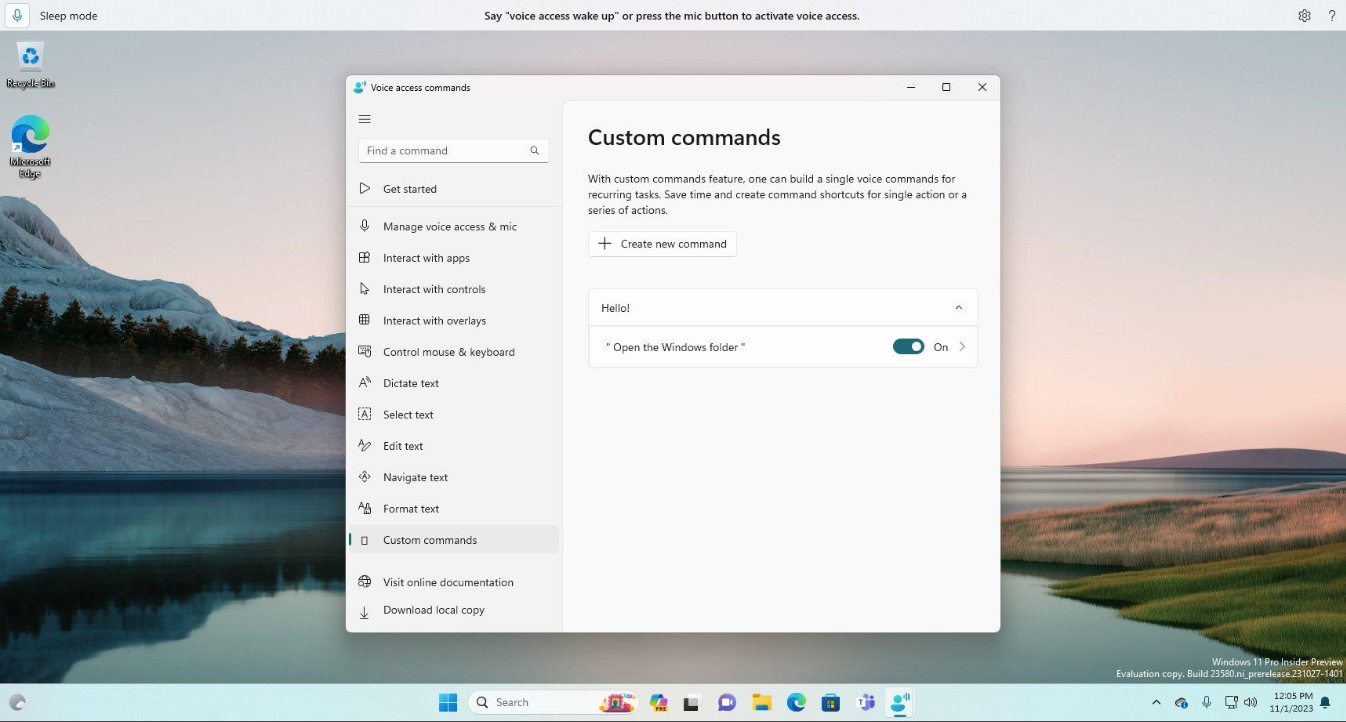
Task: Open the Windows Start menu
Action: tap(447, 703)
